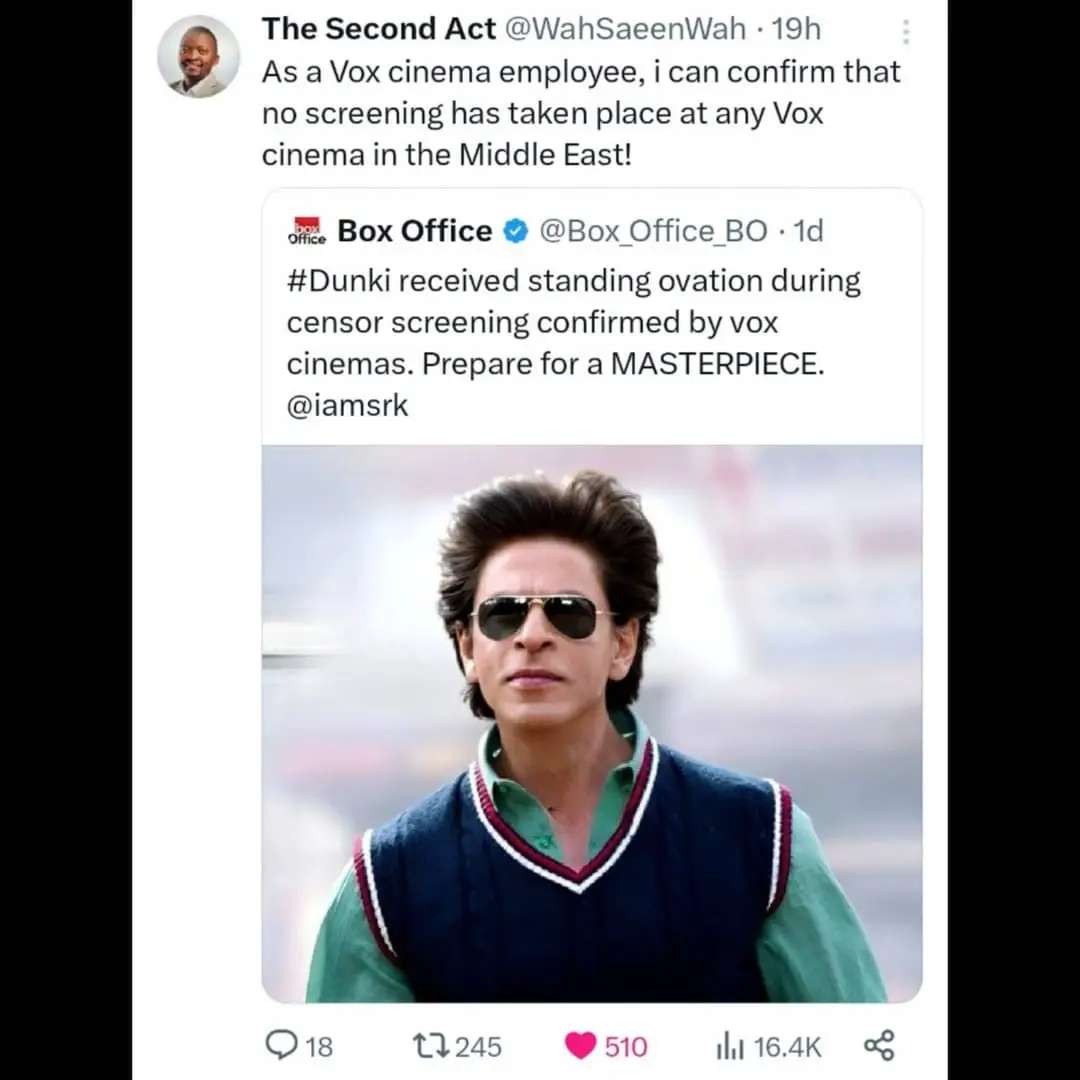Click the Box Office account name
This screenshot has height=1080, width=1080.
[415, 231]
